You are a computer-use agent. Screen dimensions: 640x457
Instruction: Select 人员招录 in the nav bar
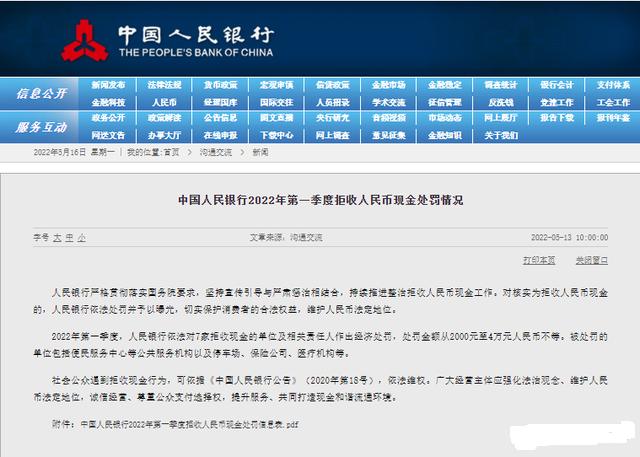coord(333,102)
